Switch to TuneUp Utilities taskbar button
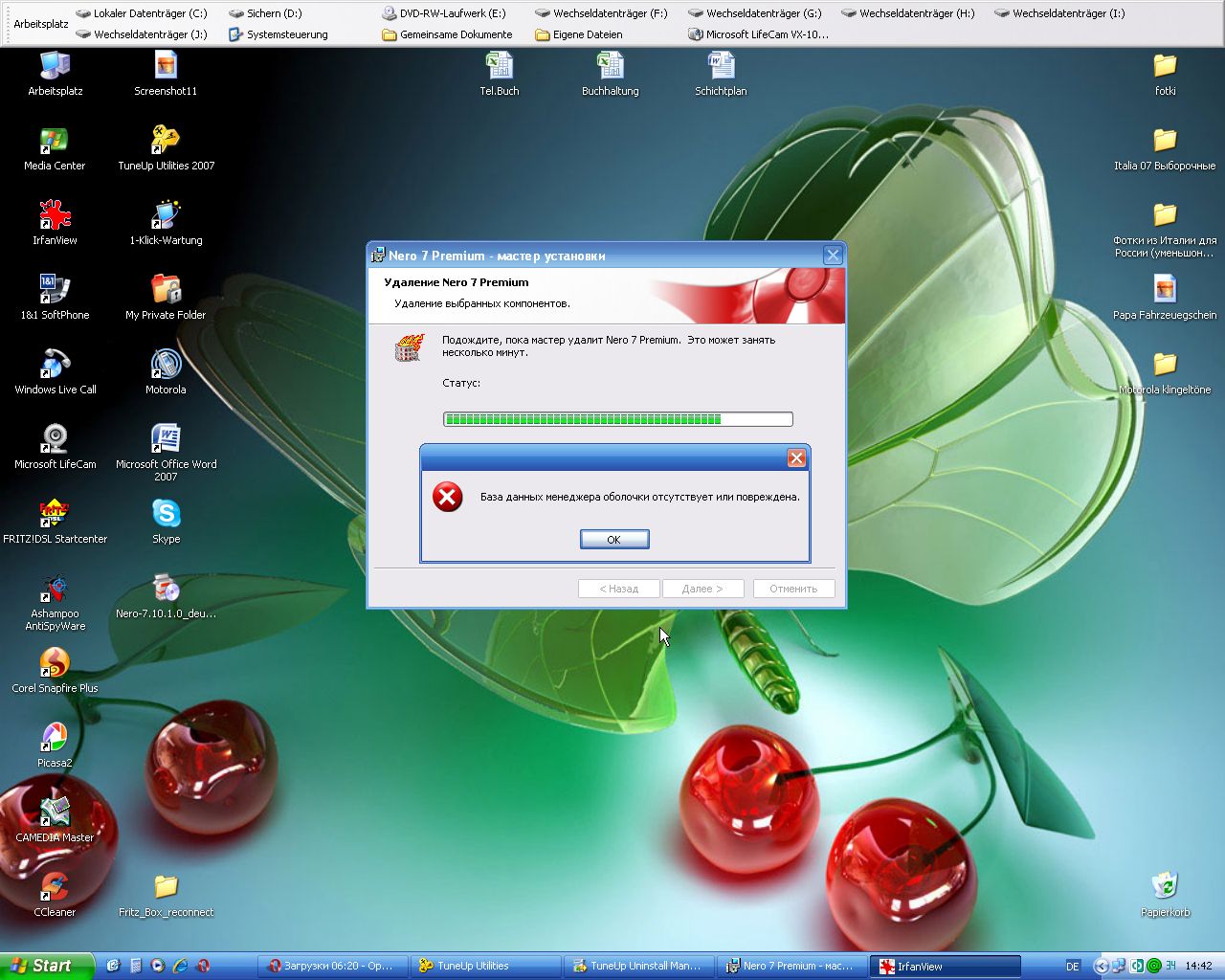 487,966
